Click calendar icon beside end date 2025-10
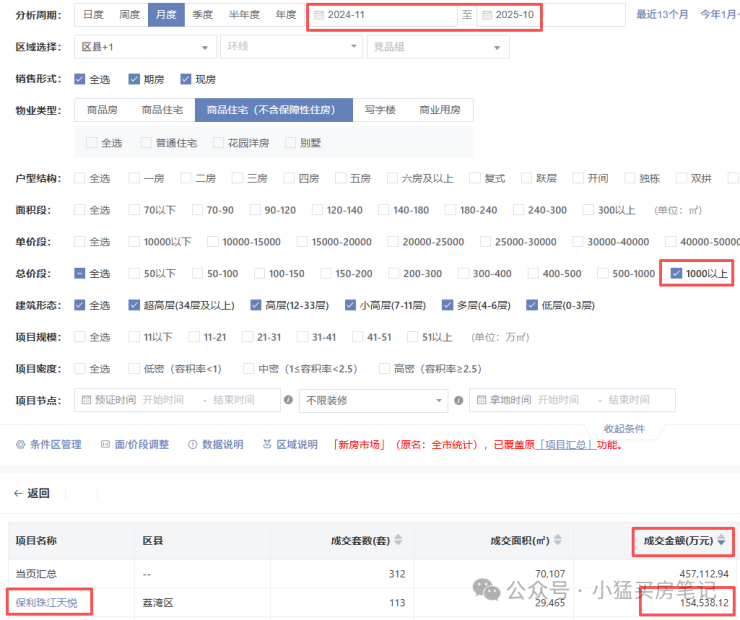This screenshot has height=620, width=740. click(x=487, y=15)
